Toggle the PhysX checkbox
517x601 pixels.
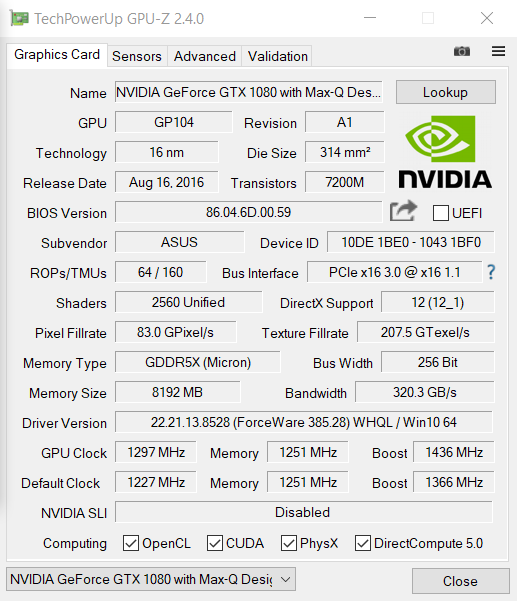click(x=289, y=543)
